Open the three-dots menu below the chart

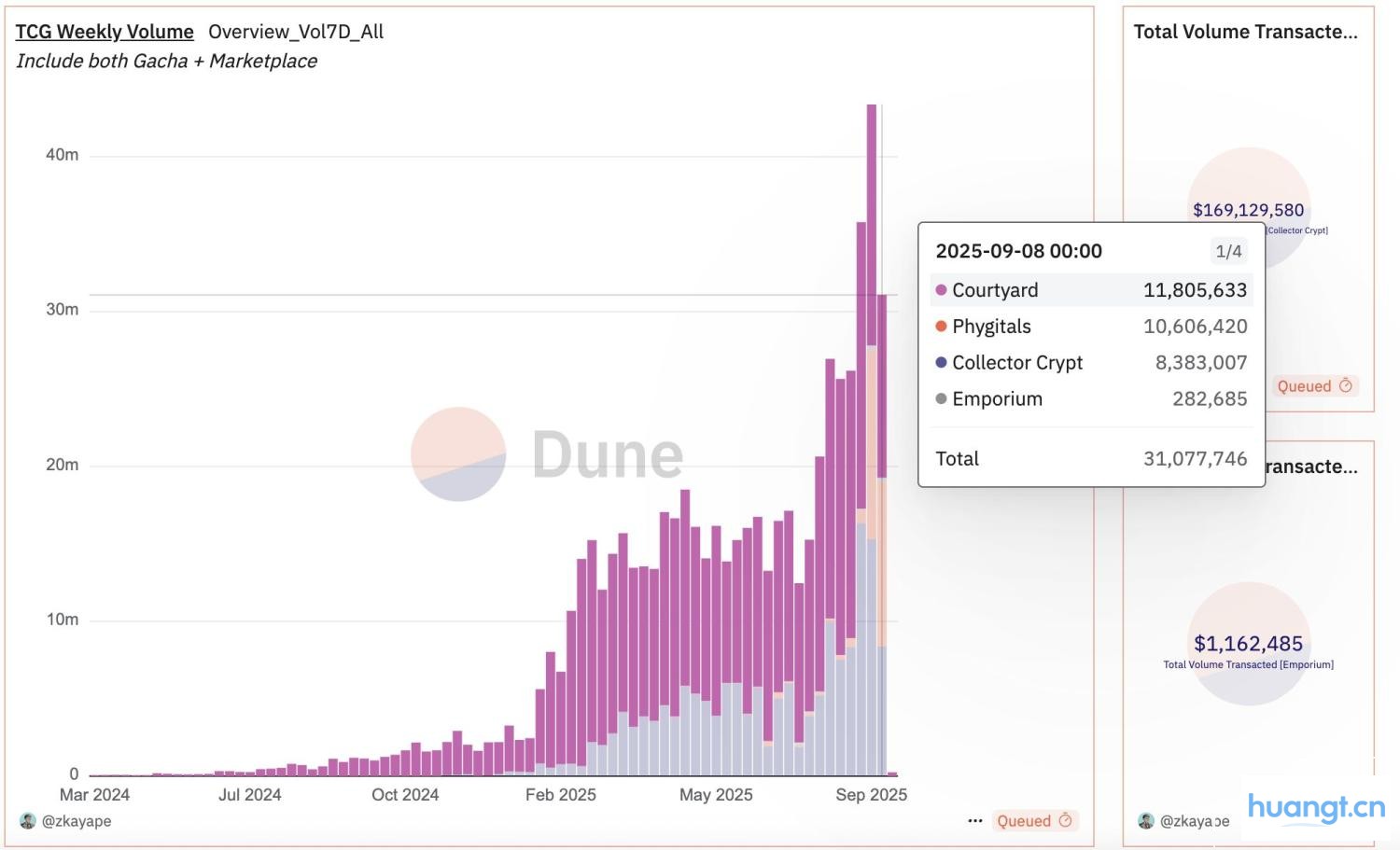point(975,821)
